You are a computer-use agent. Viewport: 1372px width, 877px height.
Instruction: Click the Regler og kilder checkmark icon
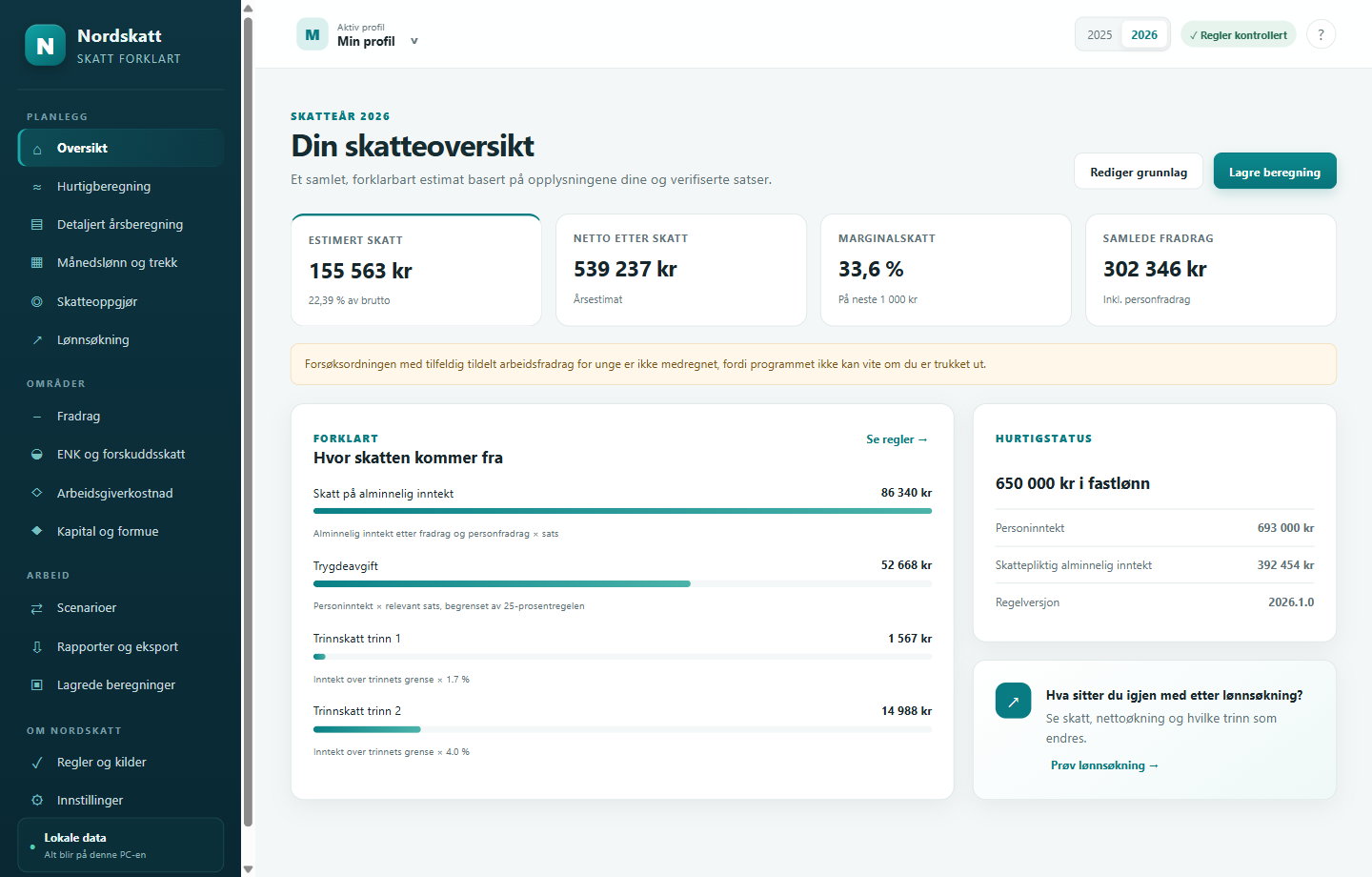click(37, 762)
